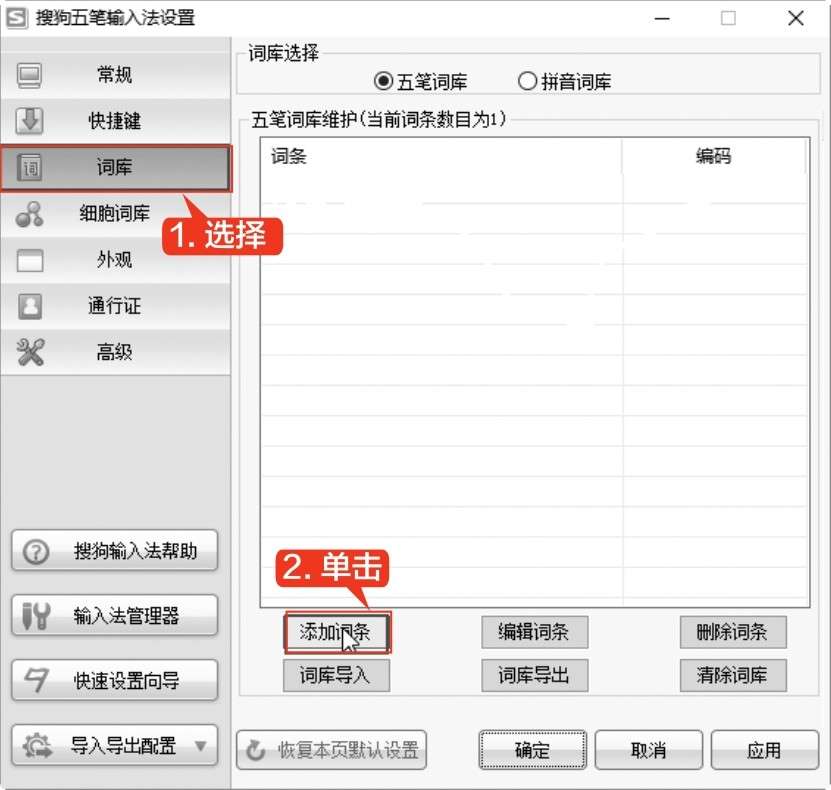The image size is (831, 790).
Task: Click the window icon beside 外观
Action: pyautogui.click(x=30, y=260)
